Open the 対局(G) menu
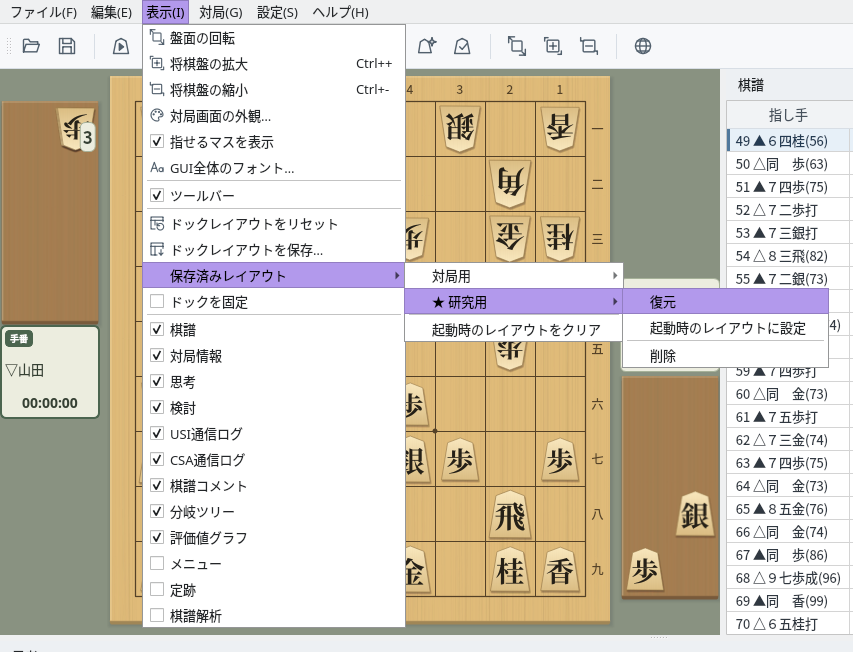 tap(220, 12)
